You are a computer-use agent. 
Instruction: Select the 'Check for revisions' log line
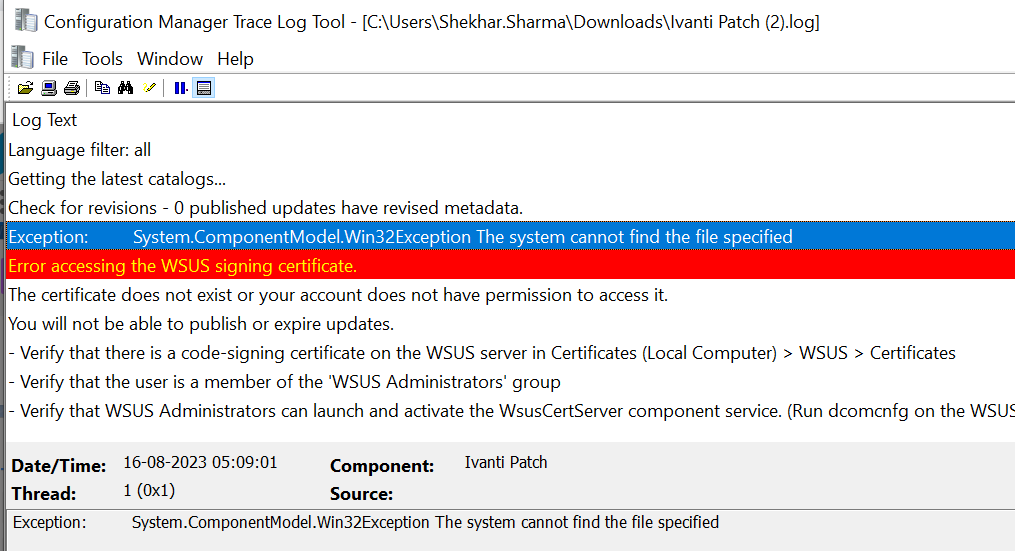click(265, 208)
